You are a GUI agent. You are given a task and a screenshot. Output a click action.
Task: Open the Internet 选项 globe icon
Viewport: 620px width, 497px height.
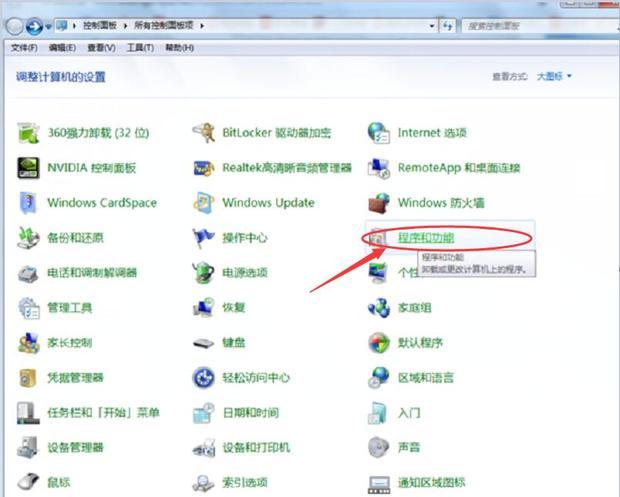tap(379, 133)
